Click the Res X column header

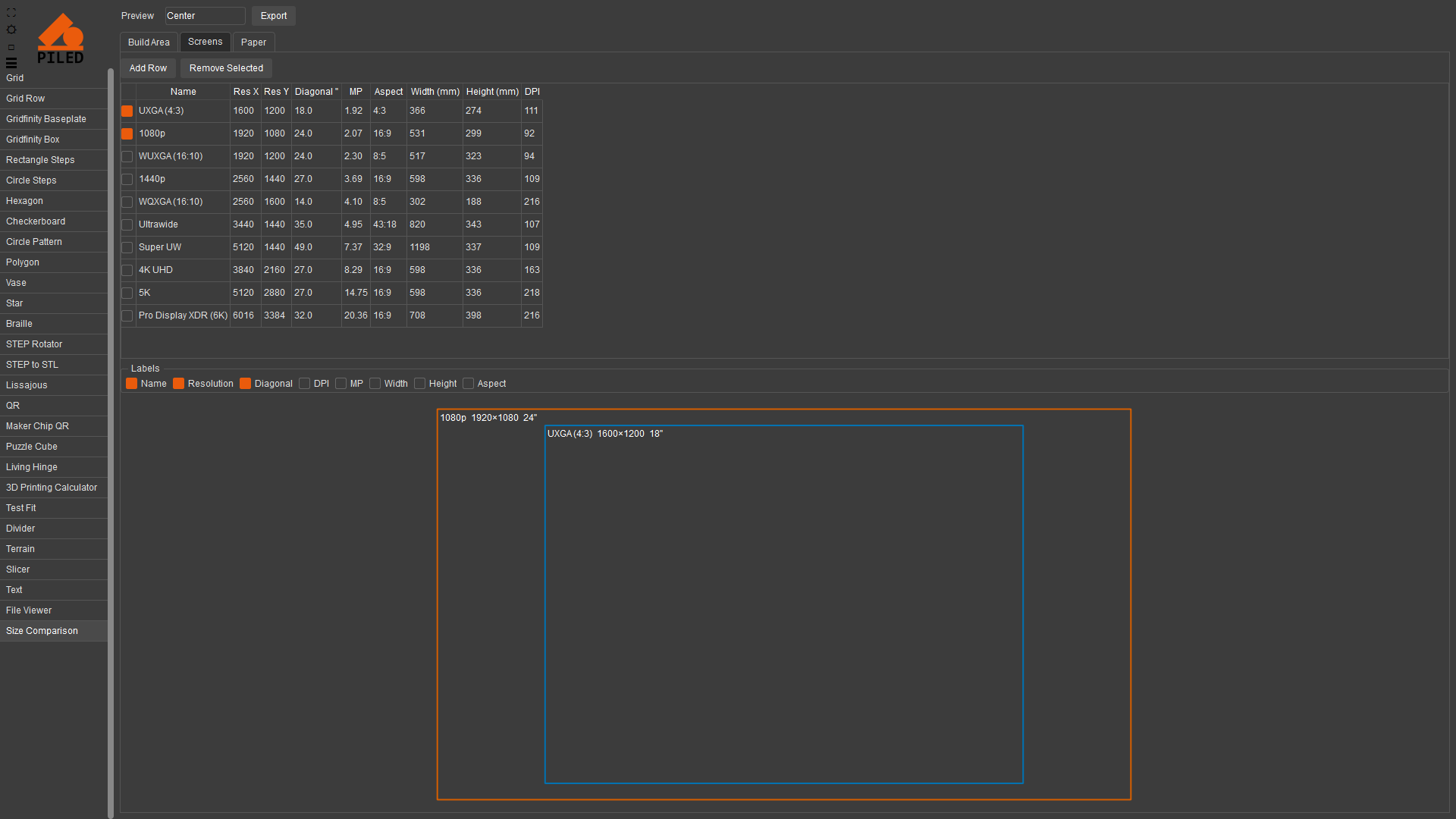point(246,92)
